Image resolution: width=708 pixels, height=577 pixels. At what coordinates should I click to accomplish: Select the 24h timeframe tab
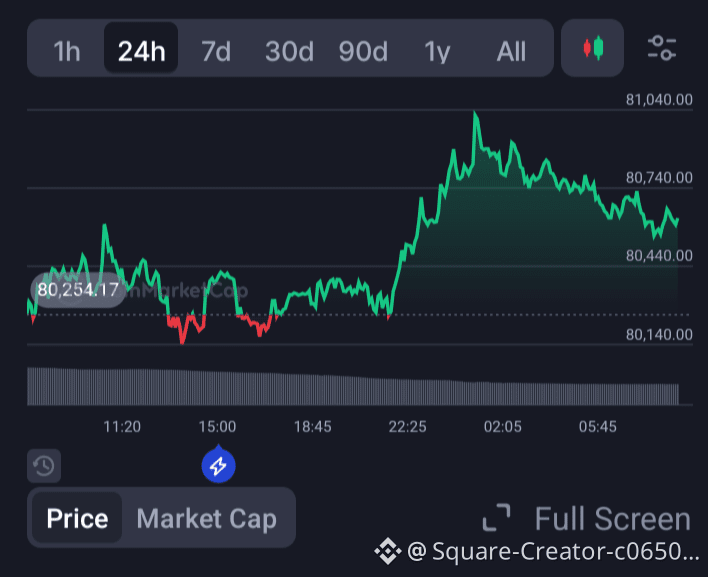(141, 48)
